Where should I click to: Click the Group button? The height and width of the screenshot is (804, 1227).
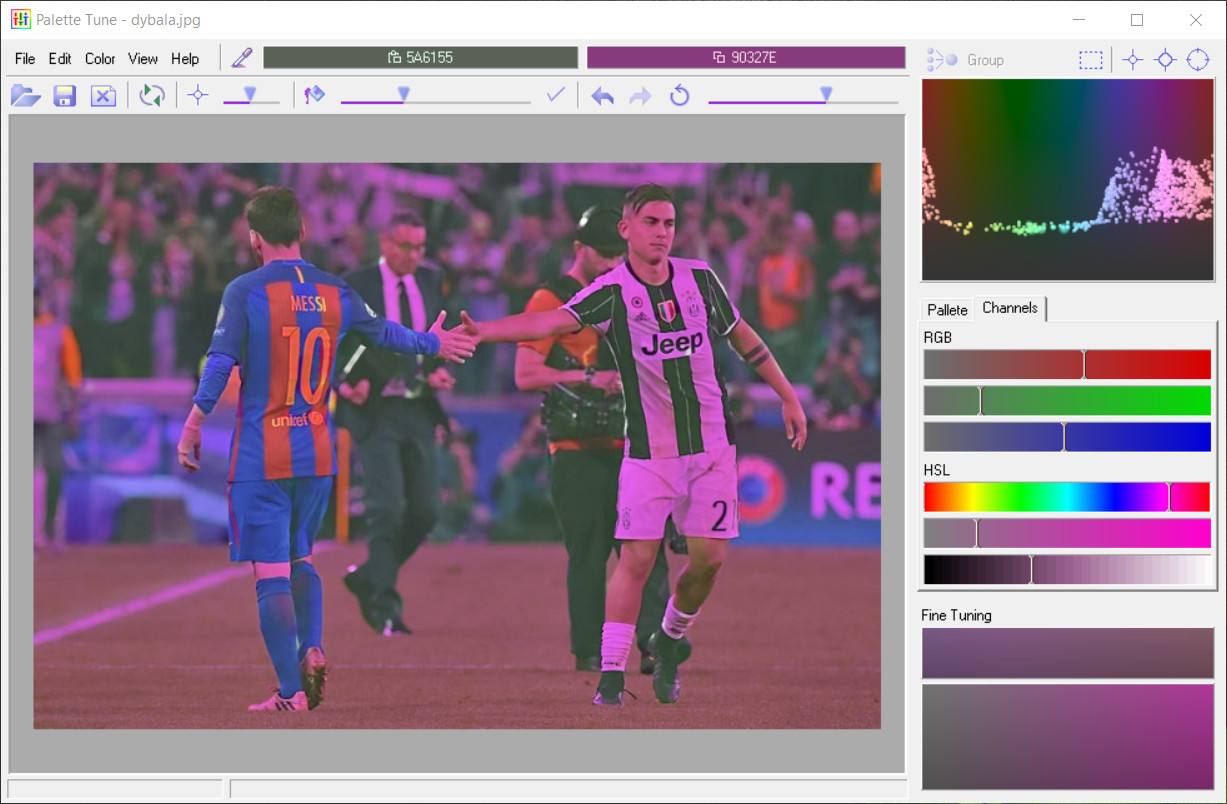pyautogui.click(x=965, y=60)
